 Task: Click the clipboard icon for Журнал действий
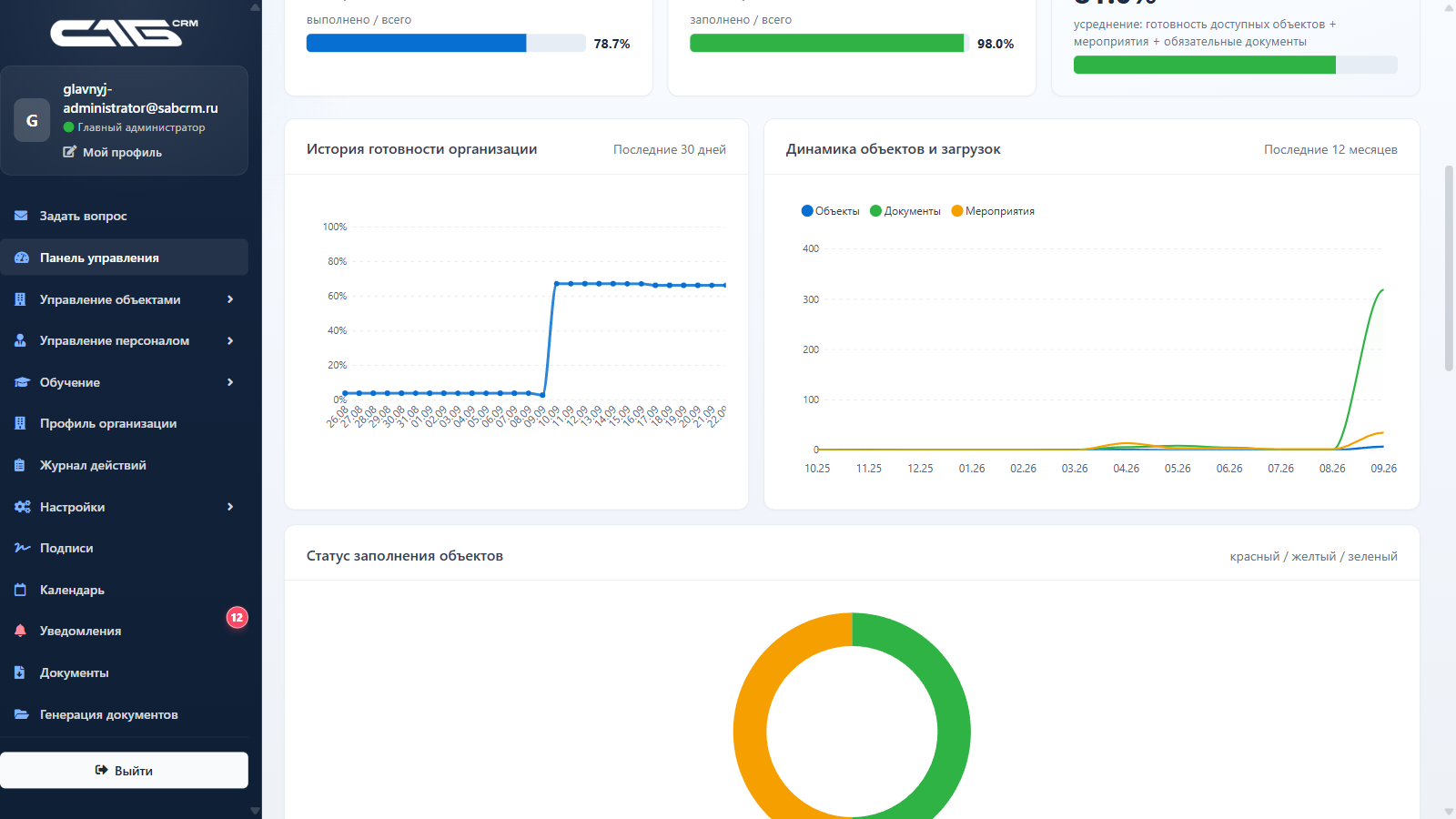20,465
